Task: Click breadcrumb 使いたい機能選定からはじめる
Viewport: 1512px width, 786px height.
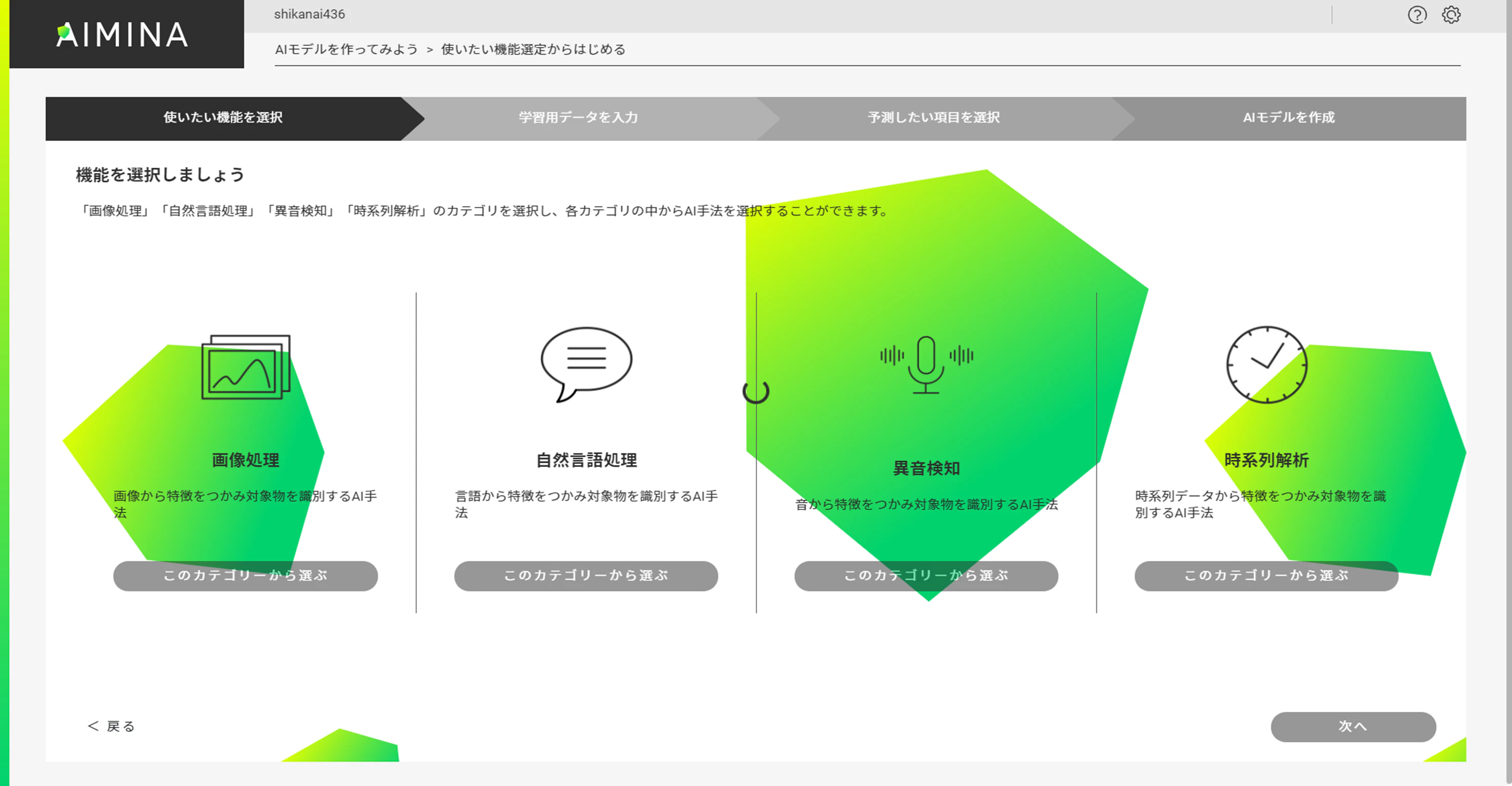Action: pyautogui.click(x=533, y=50)
